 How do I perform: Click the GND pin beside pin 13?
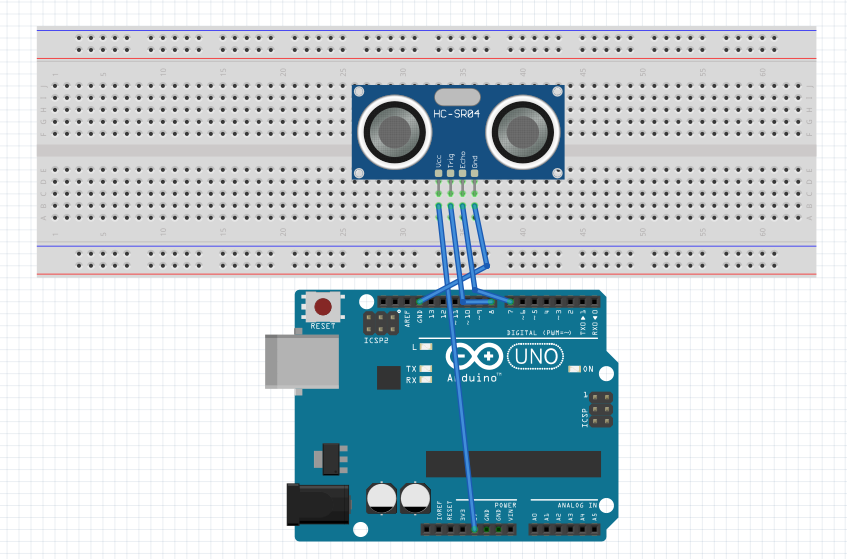pyautogui.click(x=420, y=302)
